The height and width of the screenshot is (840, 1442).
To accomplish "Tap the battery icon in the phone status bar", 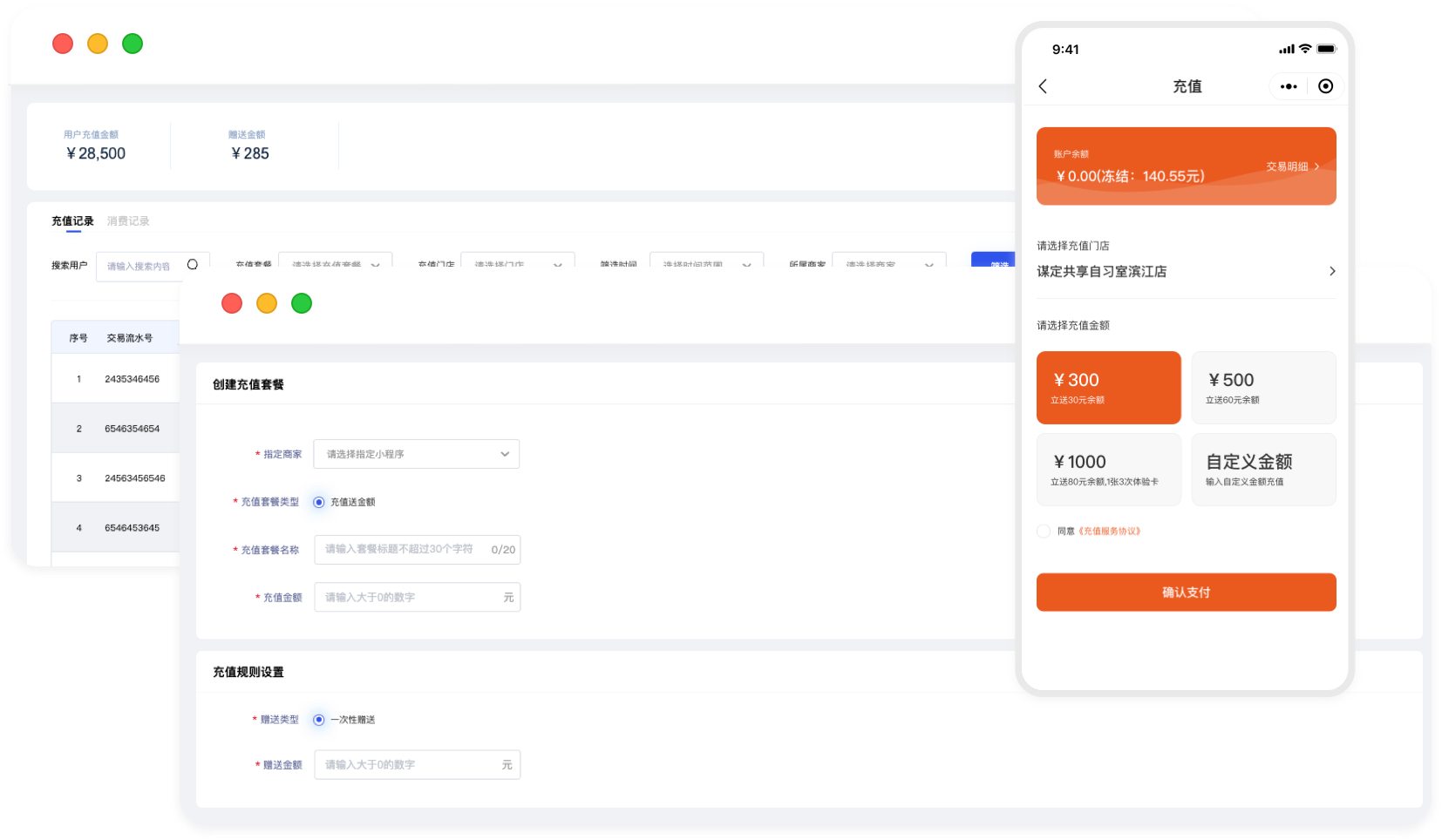I will tap(1326, 49).
